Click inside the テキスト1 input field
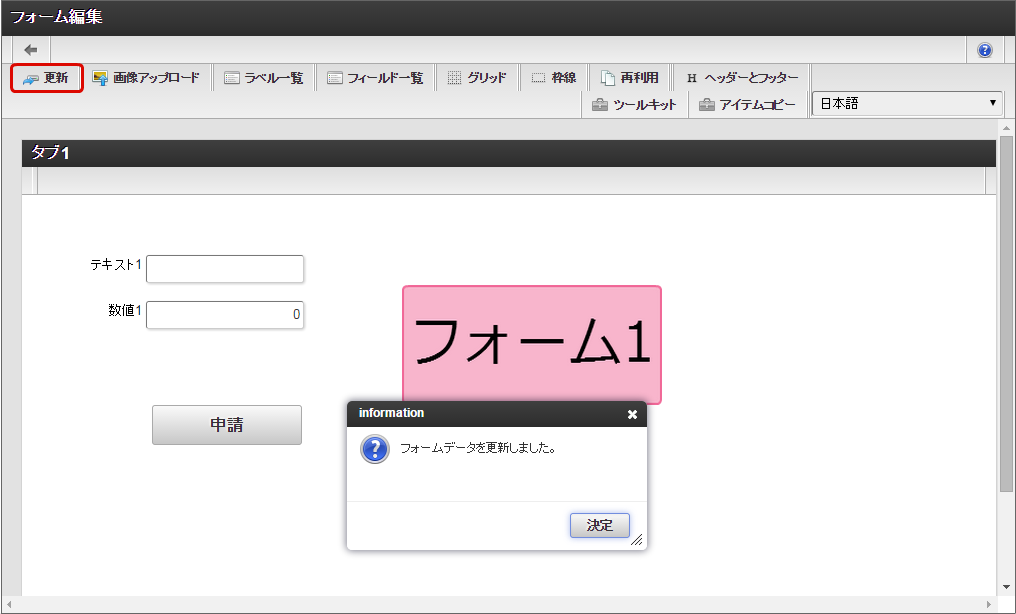This screenshot has width=1016, height=614. pyautogui.click(x=225, y=268)
